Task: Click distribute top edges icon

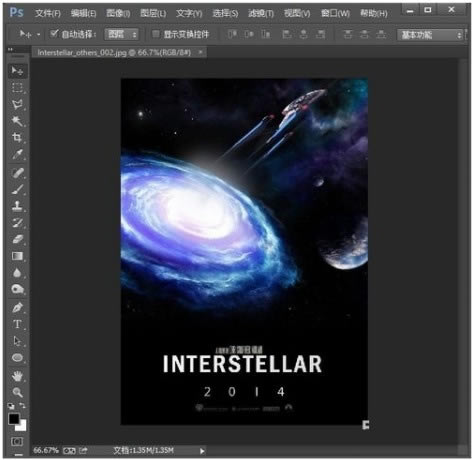Action: (x=348, y=34)
